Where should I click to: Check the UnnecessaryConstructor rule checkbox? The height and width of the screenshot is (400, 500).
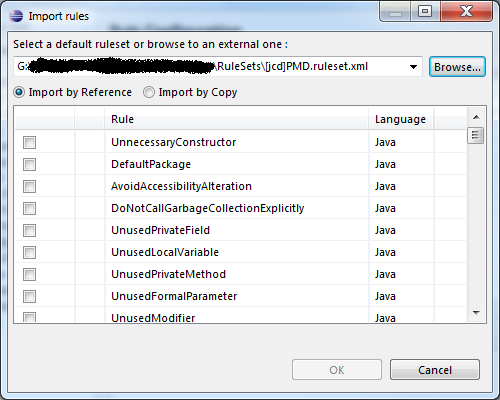click(x=29, y=142)
